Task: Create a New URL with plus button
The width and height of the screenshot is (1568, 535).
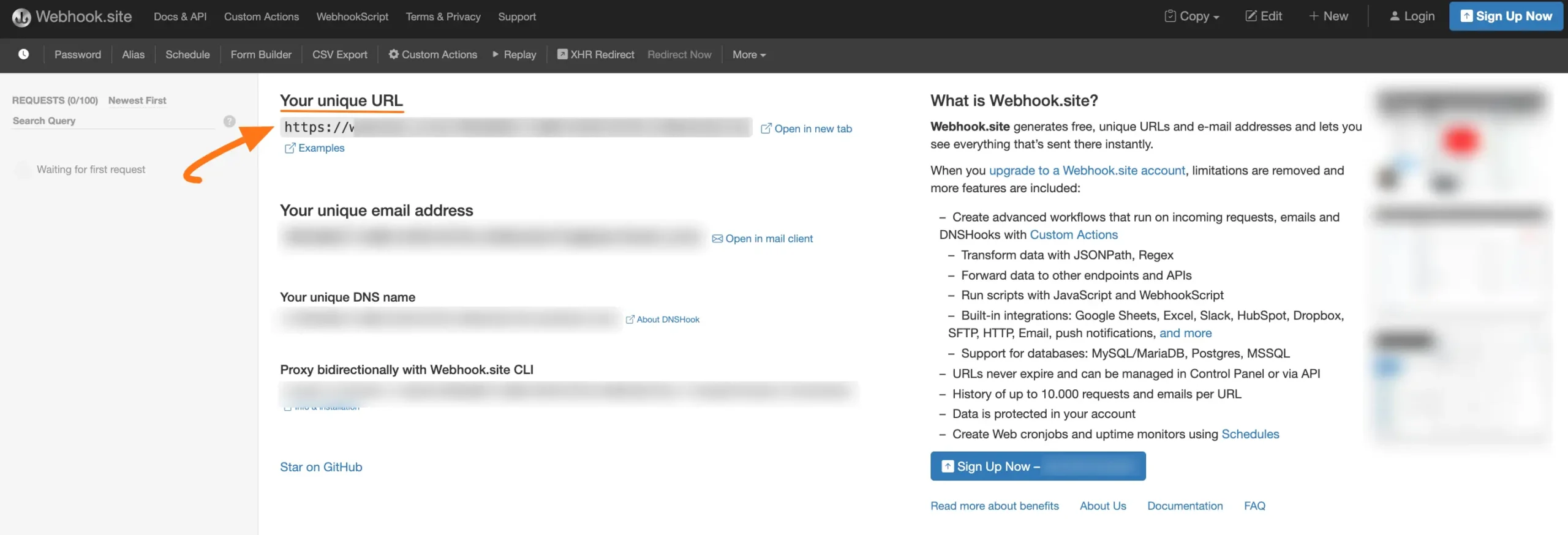Action: [1328, 17]
